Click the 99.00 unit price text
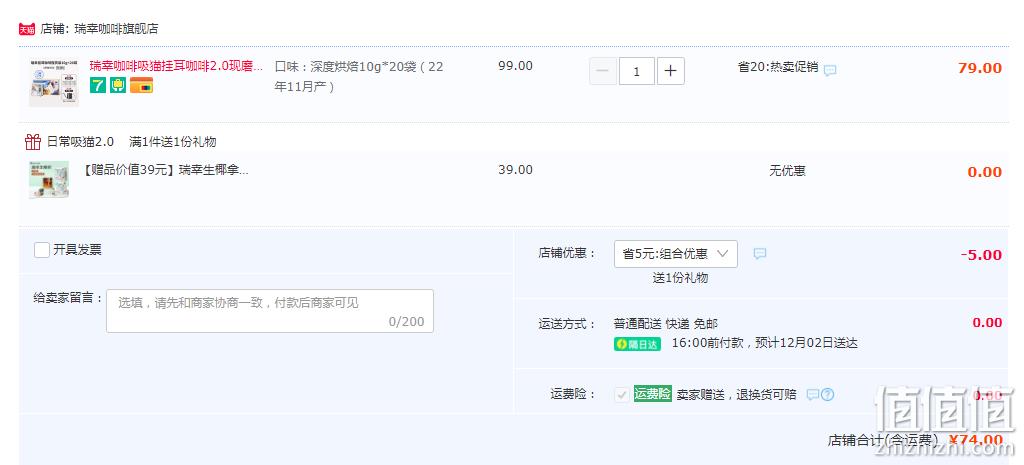1024x465 pixels. point(515,66)
